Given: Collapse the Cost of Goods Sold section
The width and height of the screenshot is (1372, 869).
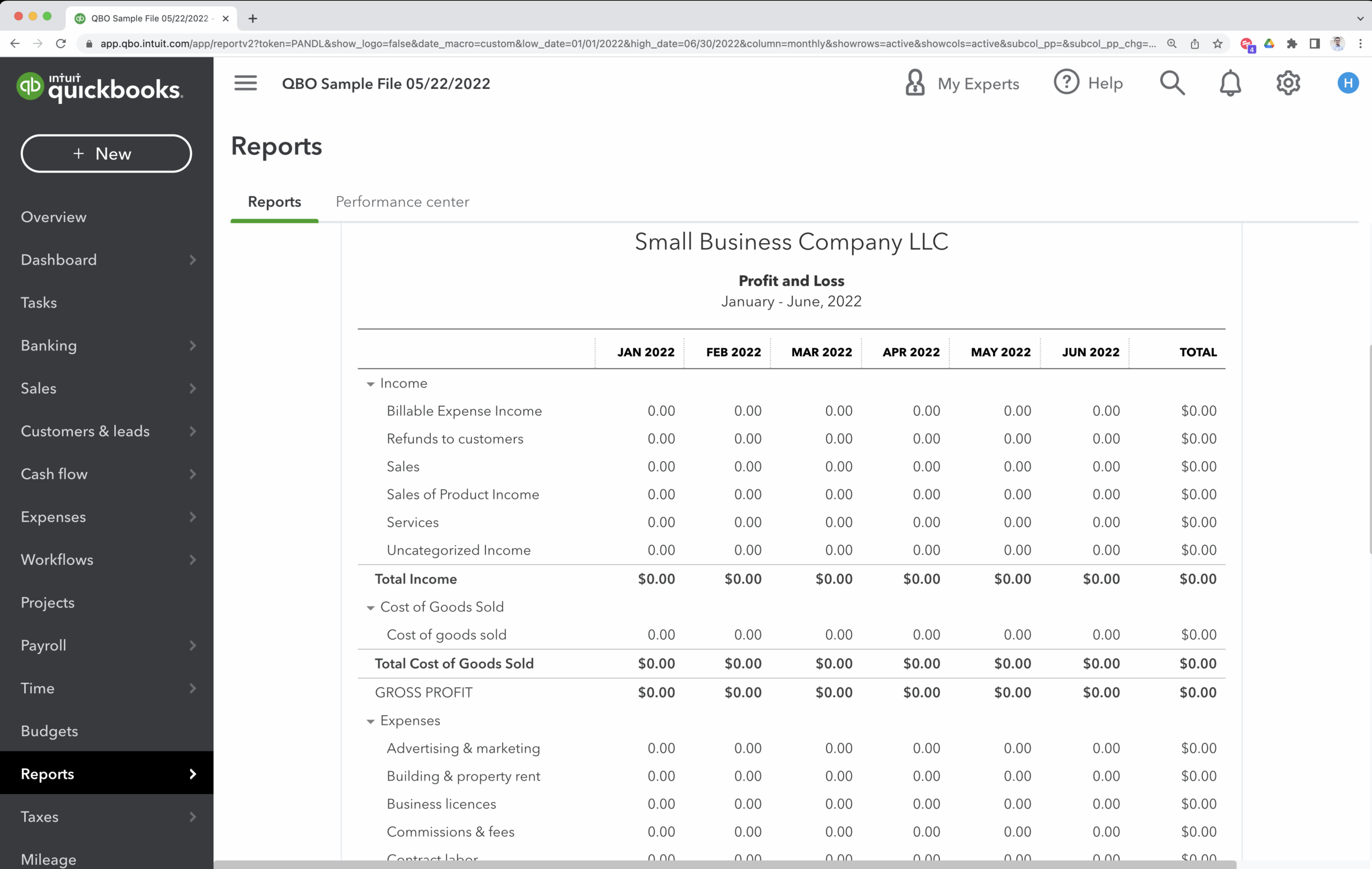Looking at the screenshot, I should 371,608.
